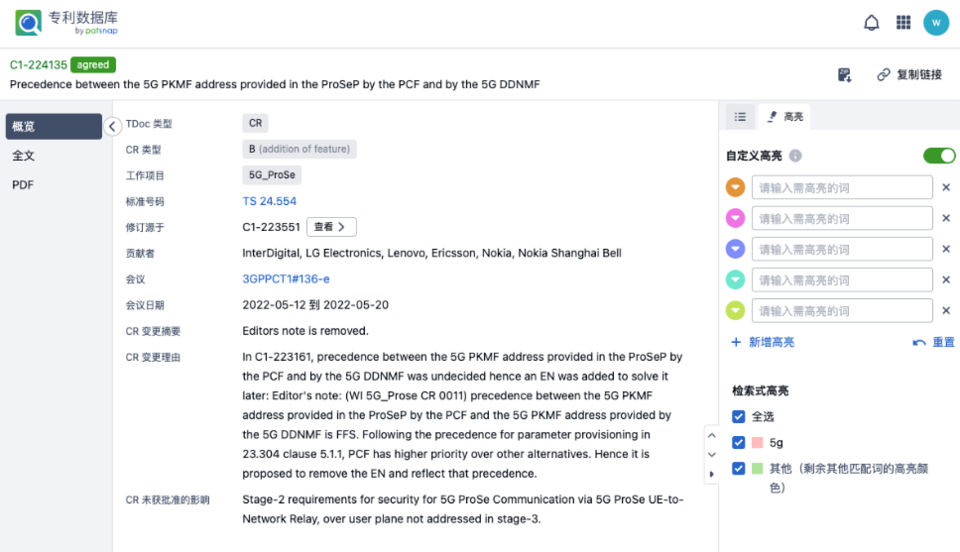Turn off the 自定义高亮 switch
960x552 pixels.
(939, 156)
